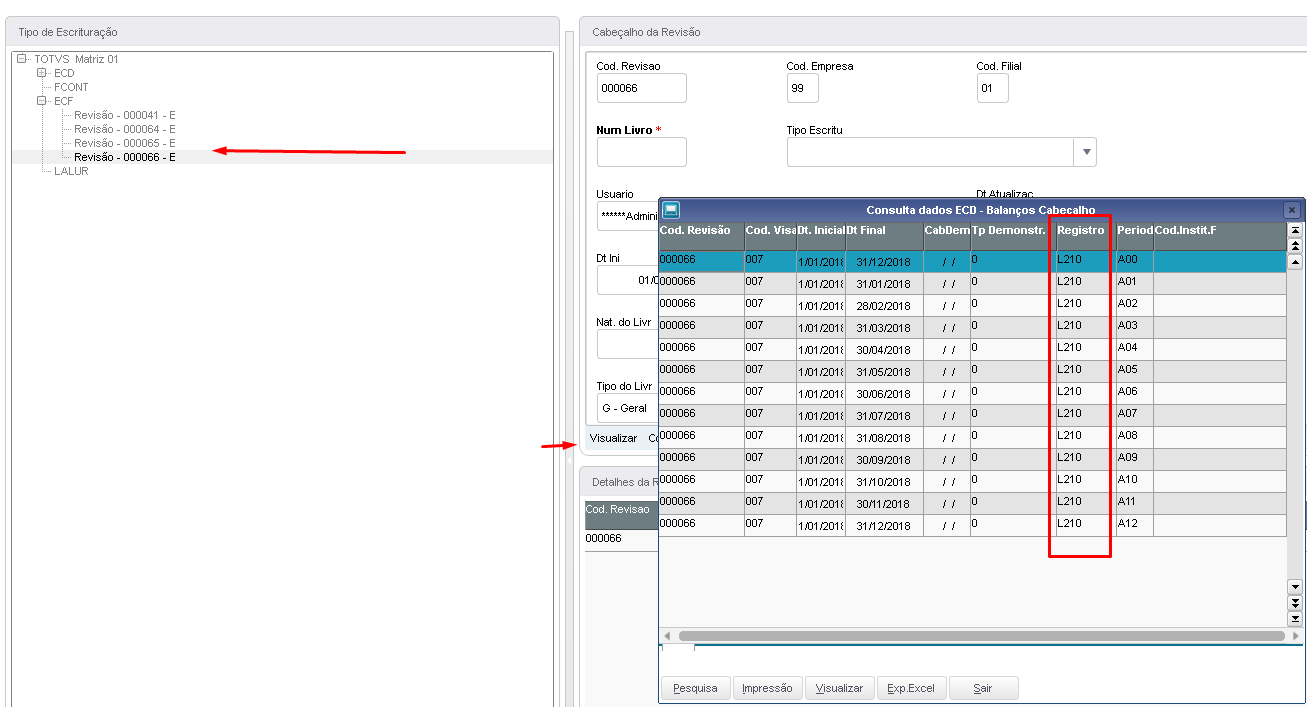Click the Impressão button
The width and height of the screenshot is (1307, 707).
(x=767, y=688)
